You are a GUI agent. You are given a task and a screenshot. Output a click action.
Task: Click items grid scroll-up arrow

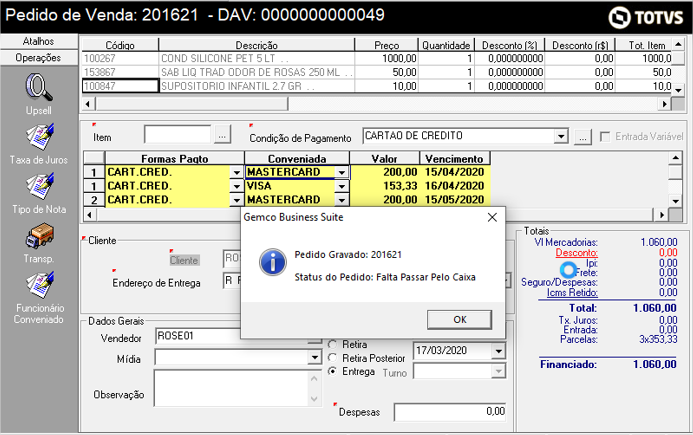tap(678, 45)
